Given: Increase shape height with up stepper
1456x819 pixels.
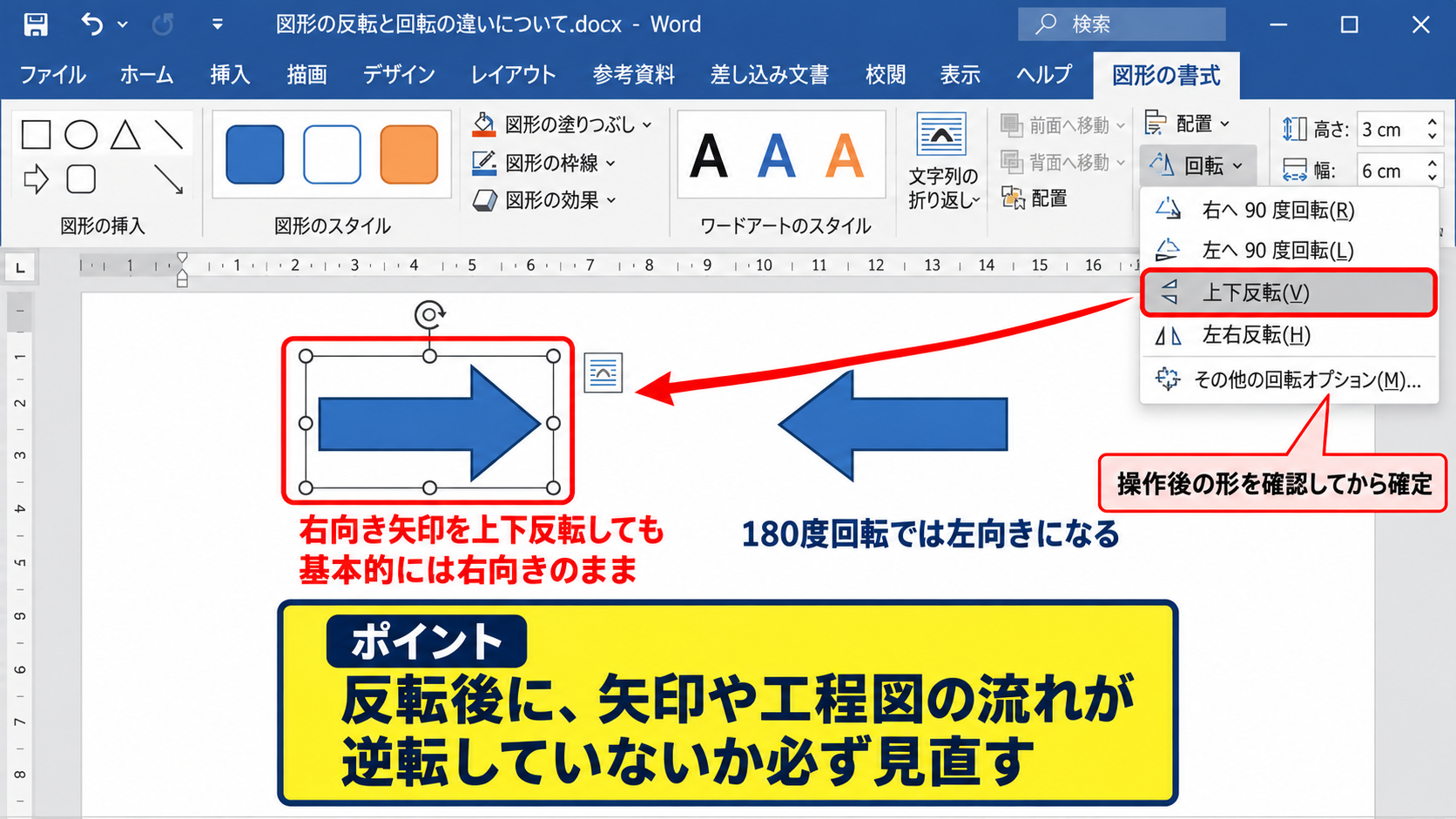Looking at the screenshot, I should [x=1432, y=121].
